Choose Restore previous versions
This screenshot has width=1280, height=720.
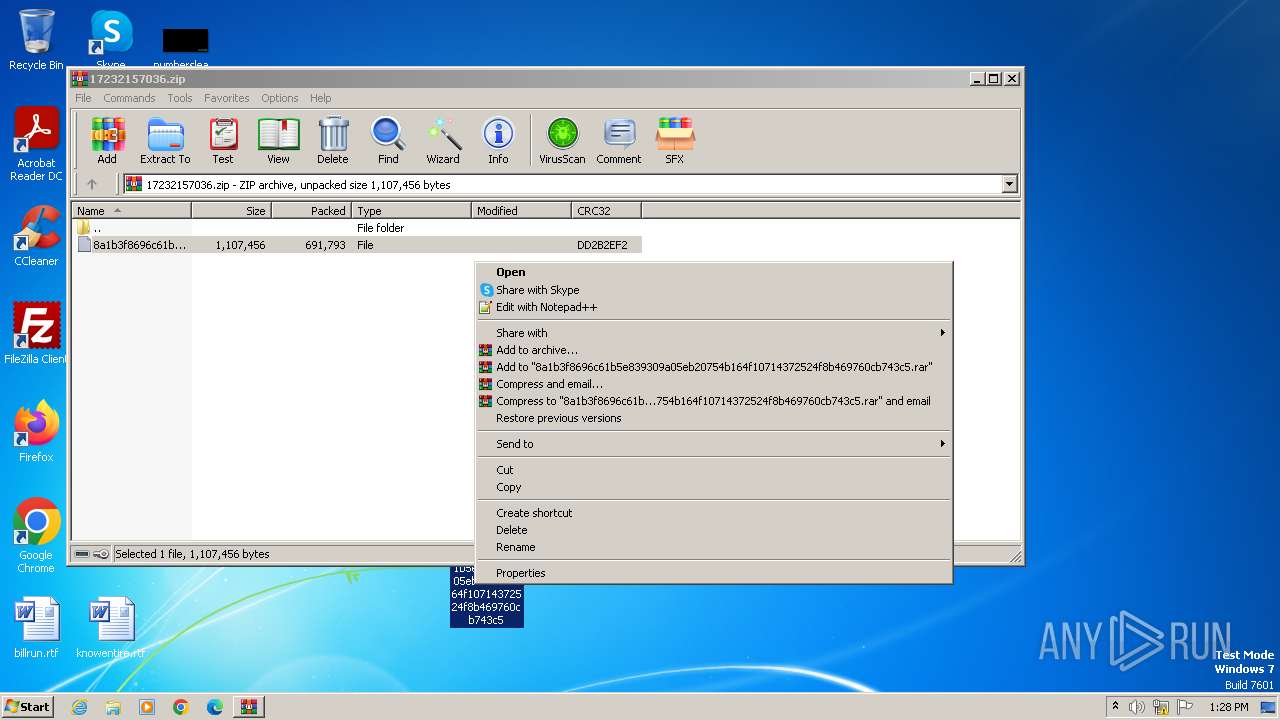coord(714,418)
